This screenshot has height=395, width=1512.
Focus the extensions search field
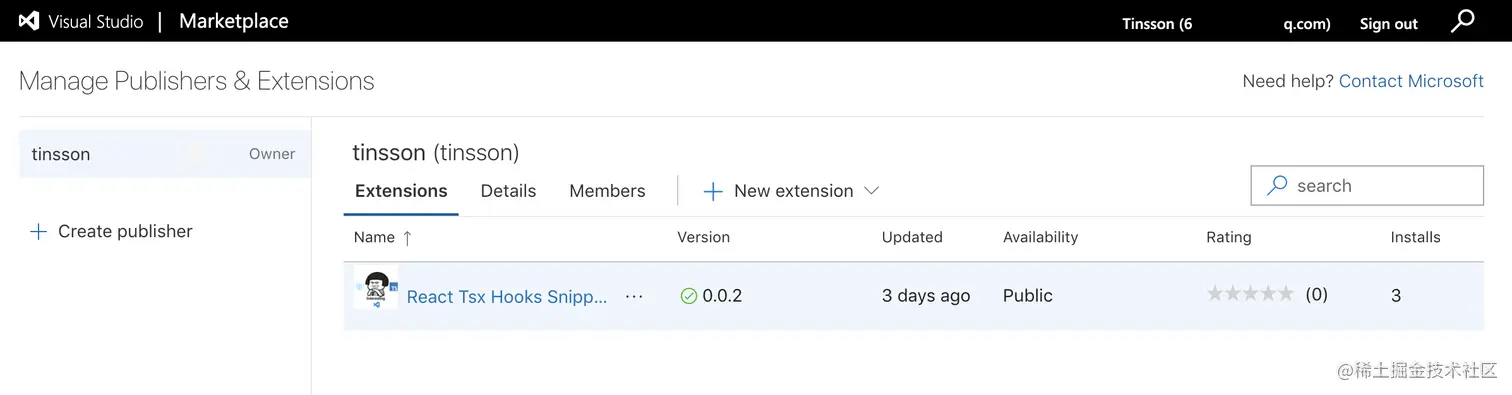(1367, 186)
